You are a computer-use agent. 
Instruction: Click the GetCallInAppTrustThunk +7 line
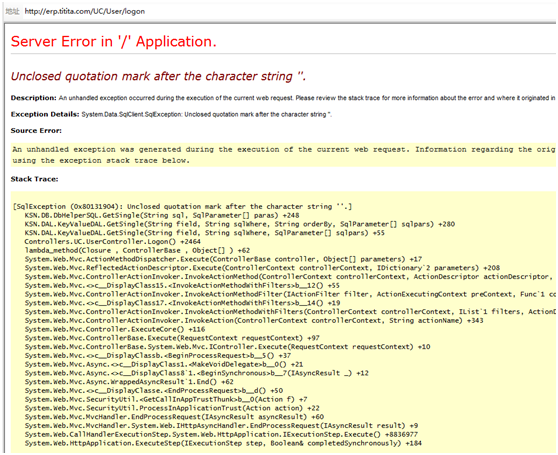[166, 400]
